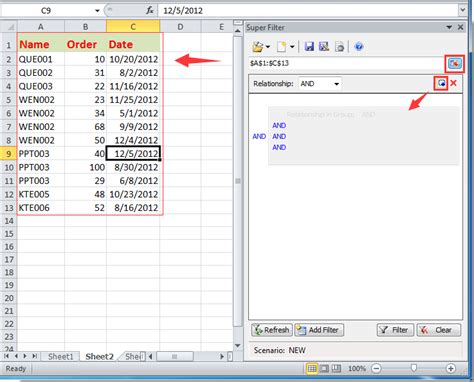Click the Clear button
This screenshot has height=382, width=474.
tap(439, 330)
